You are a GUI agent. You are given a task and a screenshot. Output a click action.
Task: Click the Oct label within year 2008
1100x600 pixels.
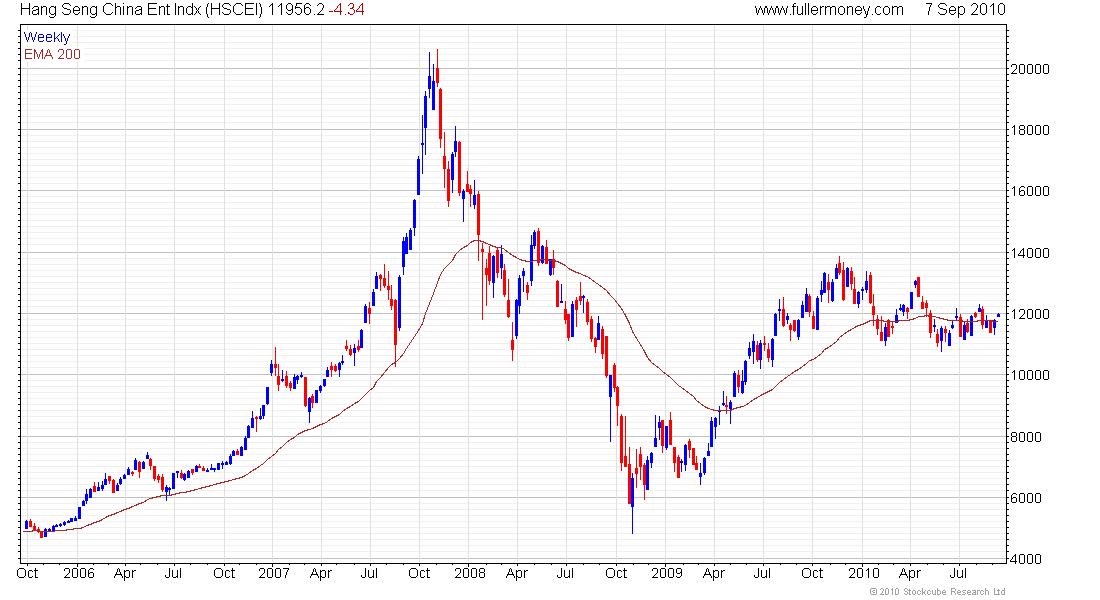(x=616, y=573)
